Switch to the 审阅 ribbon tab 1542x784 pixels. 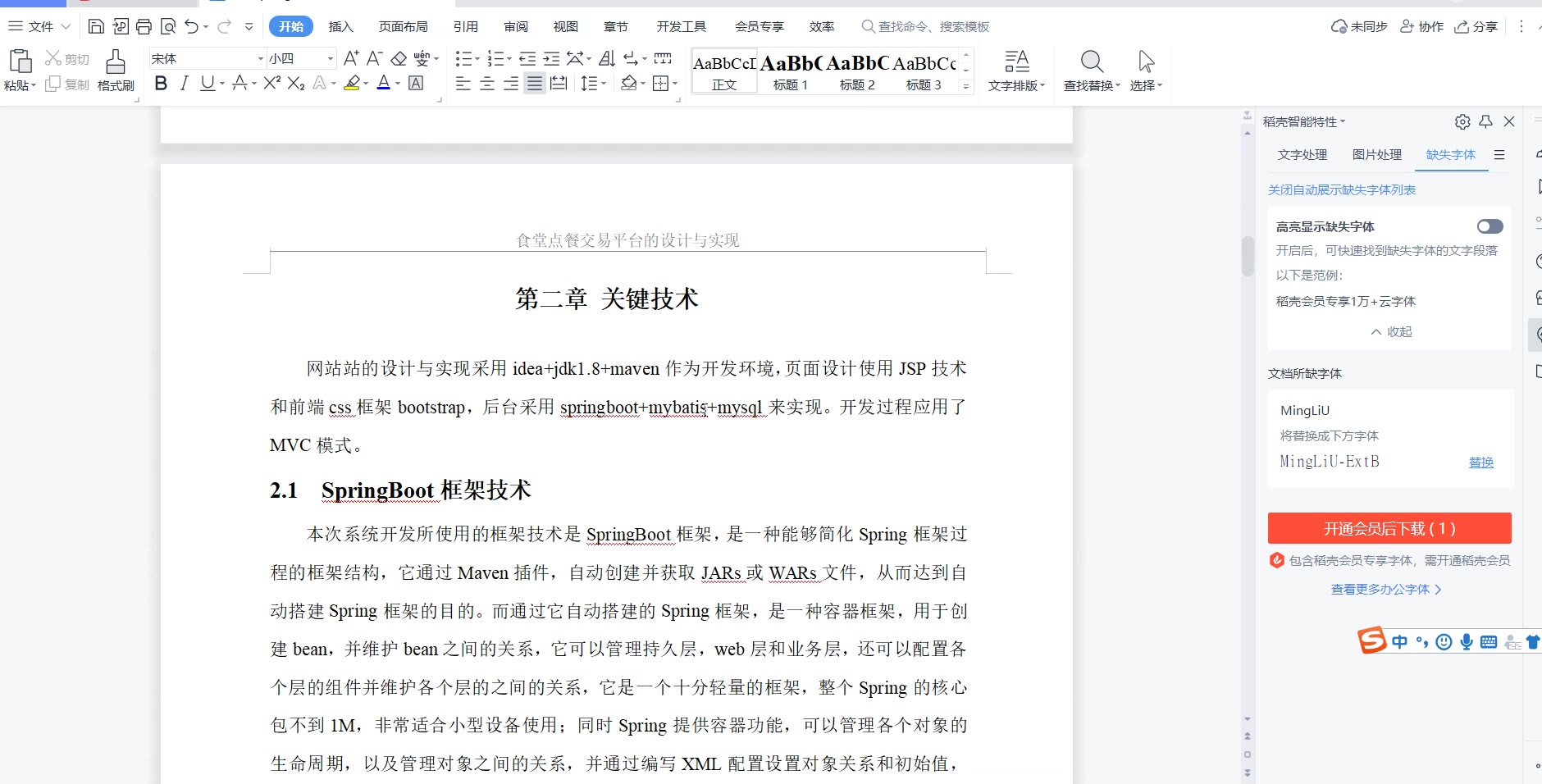click(516, 26)
